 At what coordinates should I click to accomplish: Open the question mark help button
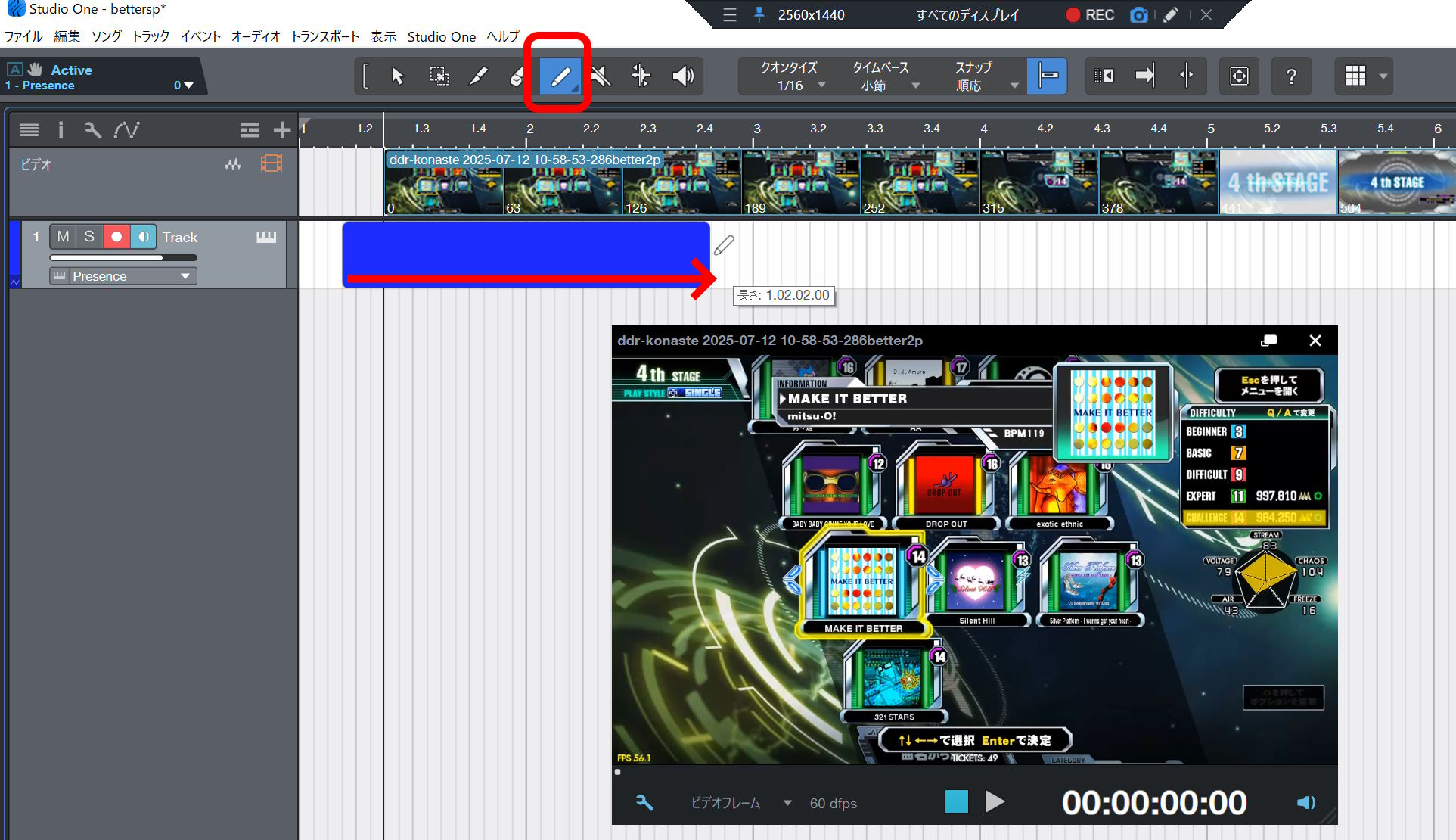1291,76
